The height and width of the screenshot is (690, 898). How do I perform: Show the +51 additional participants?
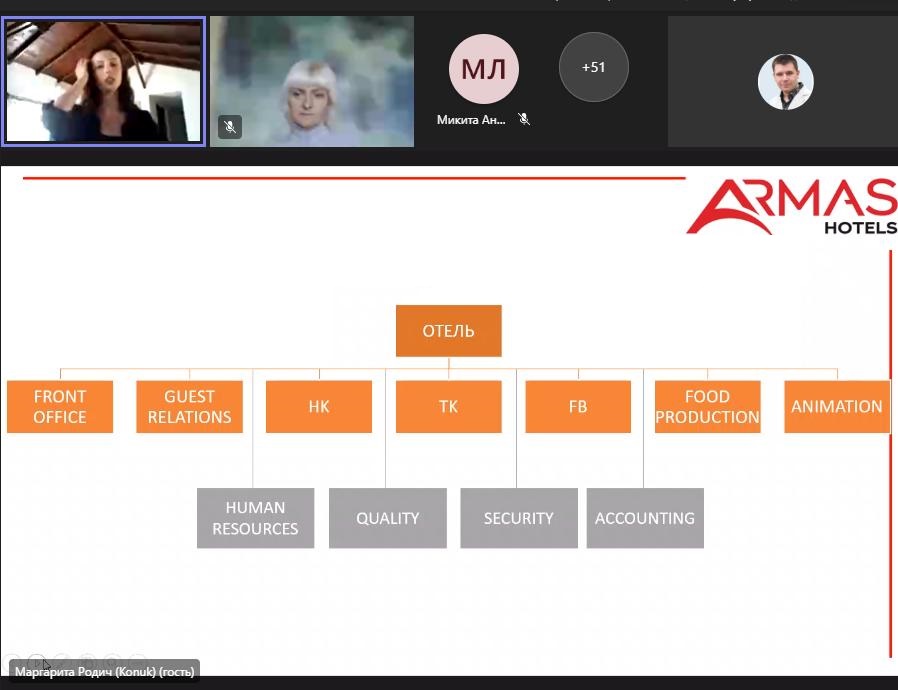pyautogui.click(x=593, y=67)
